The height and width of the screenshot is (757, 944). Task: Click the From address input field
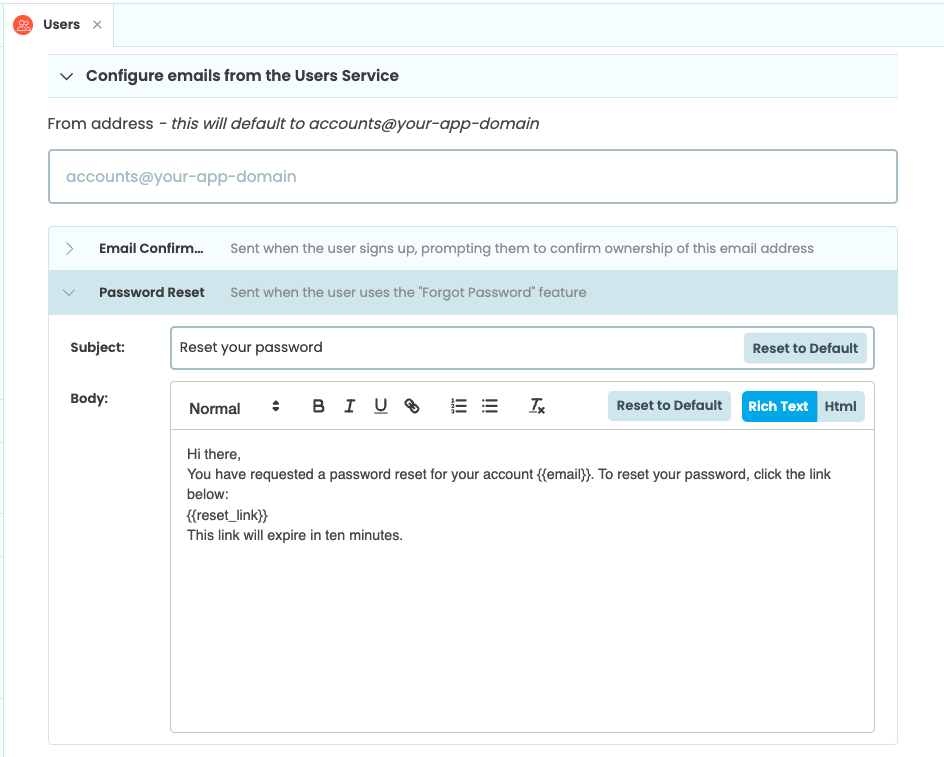[x=472, y=176]
